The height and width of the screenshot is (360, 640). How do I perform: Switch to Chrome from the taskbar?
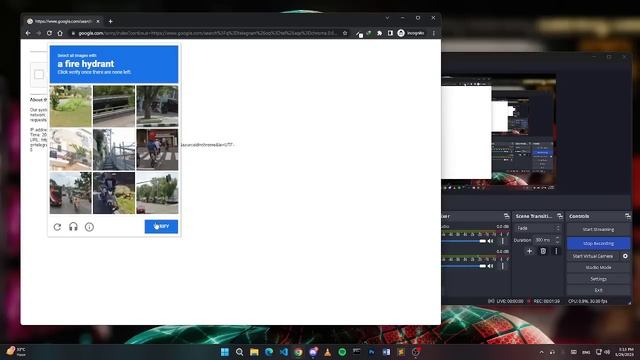pyautogui.click(x=298, y=352)
